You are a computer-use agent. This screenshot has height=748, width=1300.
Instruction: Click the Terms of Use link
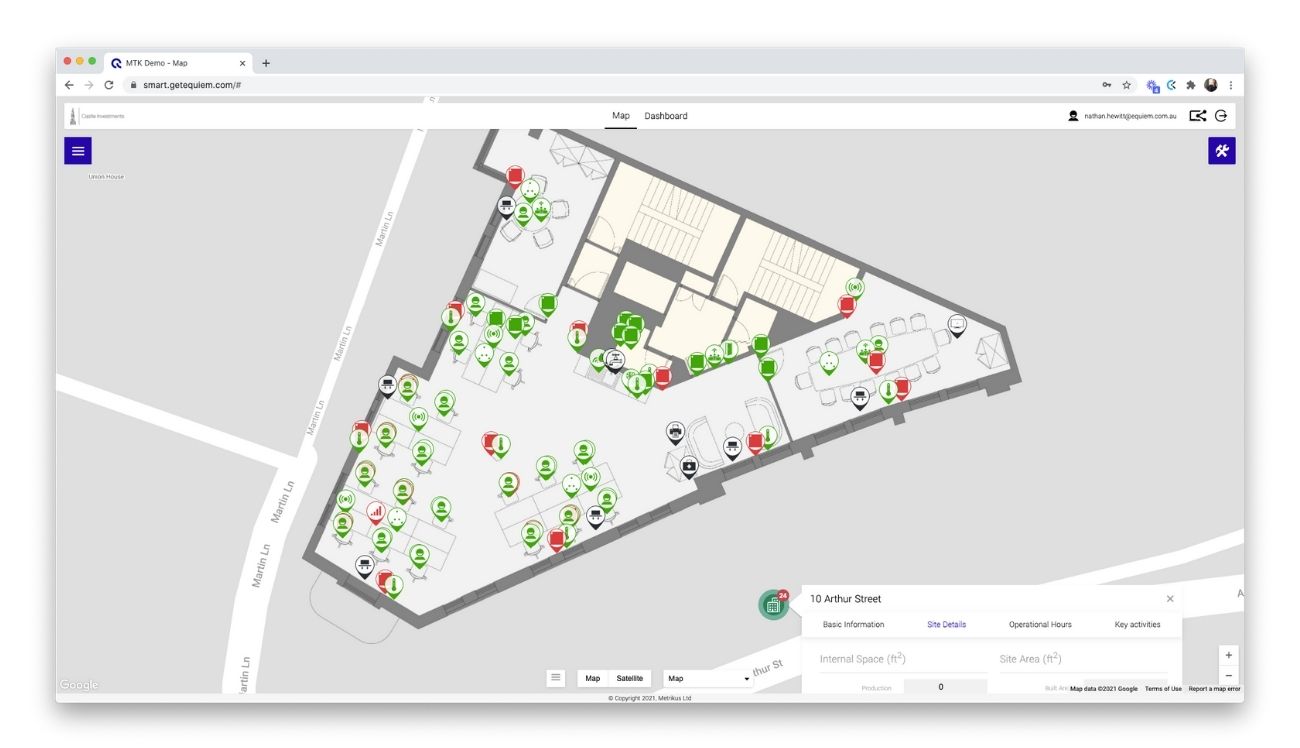(x=1162, y=689)
